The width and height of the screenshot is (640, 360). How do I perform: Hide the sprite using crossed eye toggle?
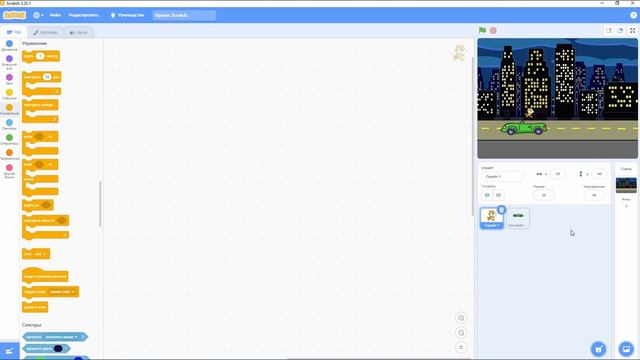498,195
